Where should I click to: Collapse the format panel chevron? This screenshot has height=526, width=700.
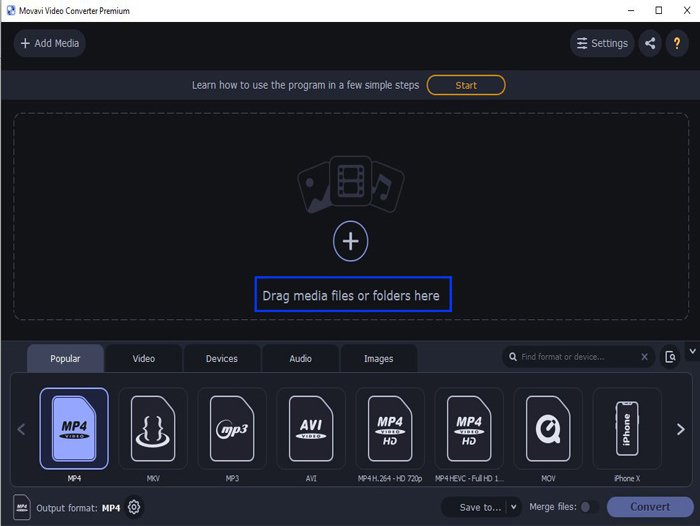click(692, 351)
